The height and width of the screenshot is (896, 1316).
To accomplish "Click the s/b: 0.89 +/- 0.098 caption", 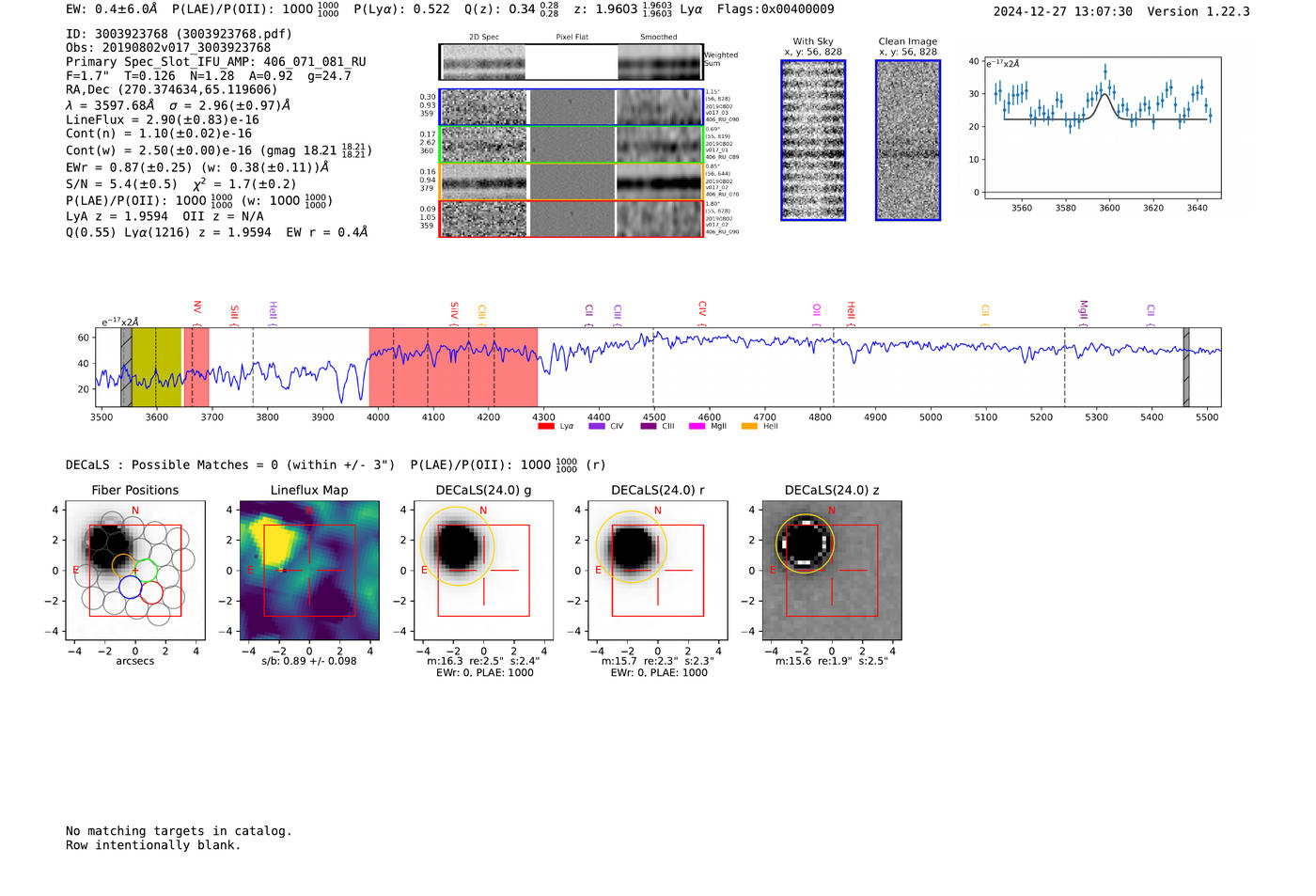I will click(309, 661).
